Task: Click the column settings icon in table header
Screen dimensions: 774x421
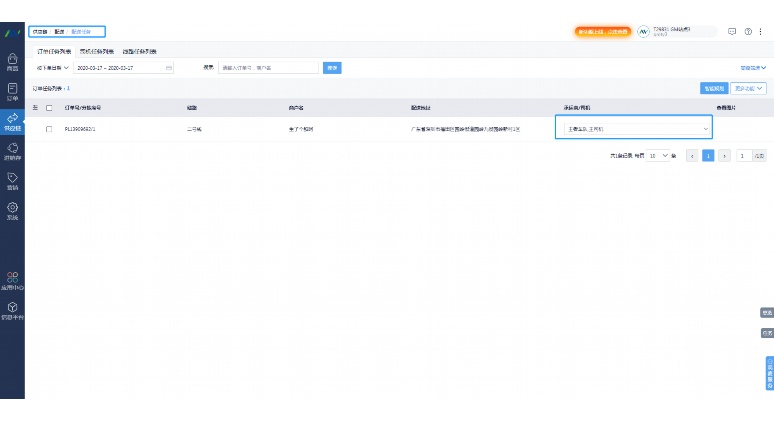Action: point(35,108)
